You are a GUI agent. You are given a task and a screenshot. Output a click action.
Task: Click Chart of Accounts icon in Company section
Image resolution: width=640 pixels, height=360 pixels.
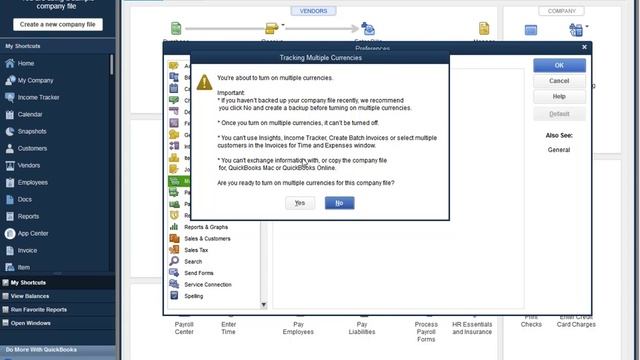click(x=531, y=30)
